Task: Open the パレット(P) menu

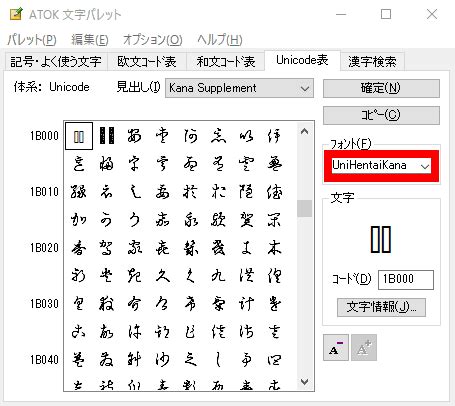Action: [32, 40]
